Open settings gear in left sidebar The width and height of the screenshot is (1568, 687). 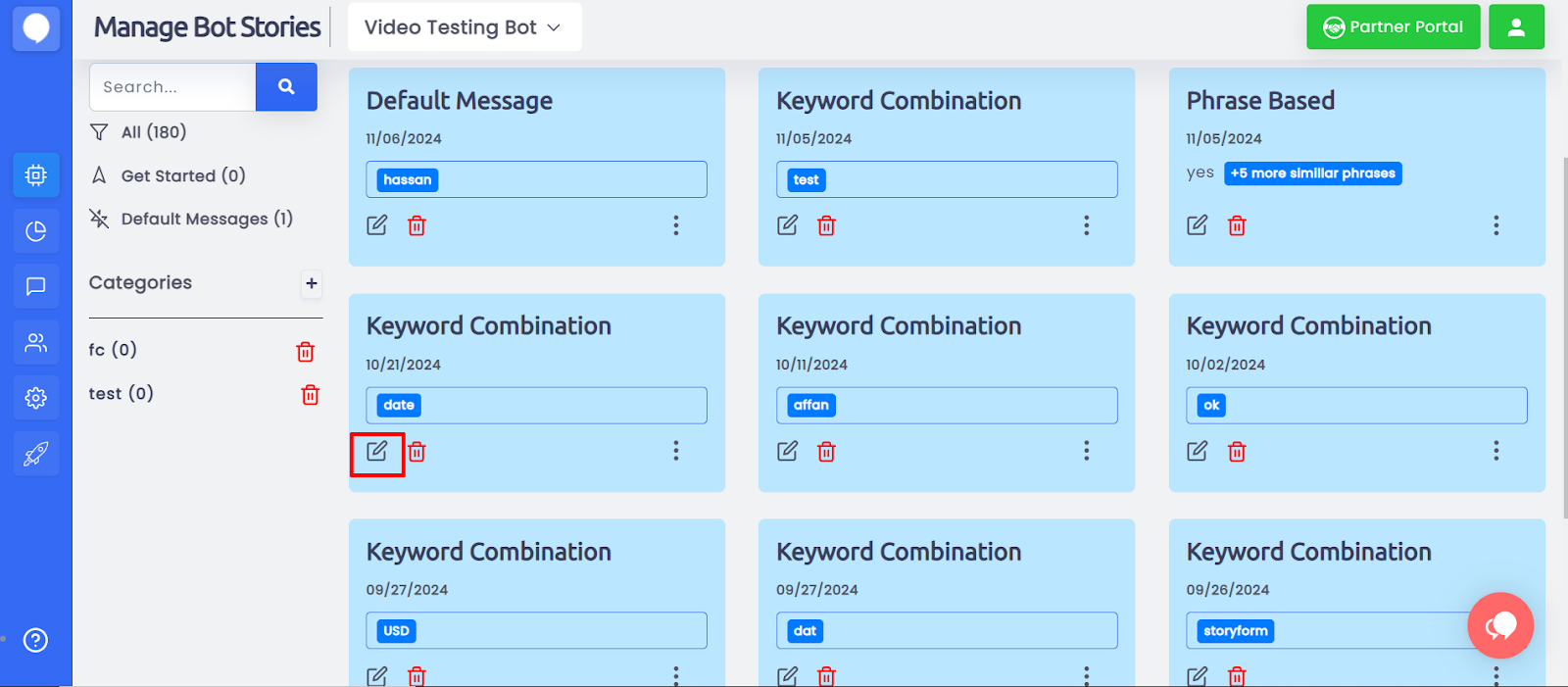click(36, 398)
